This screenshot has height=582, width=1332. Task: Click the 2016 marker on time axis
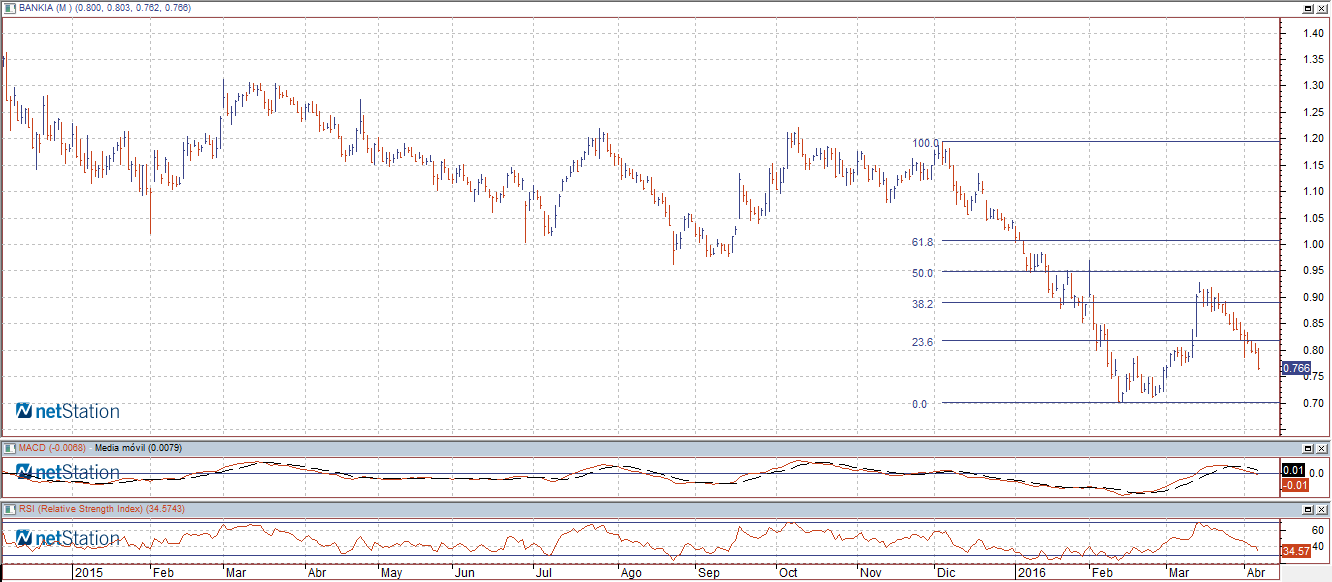pyautogui.click(x=1029, y=574)
